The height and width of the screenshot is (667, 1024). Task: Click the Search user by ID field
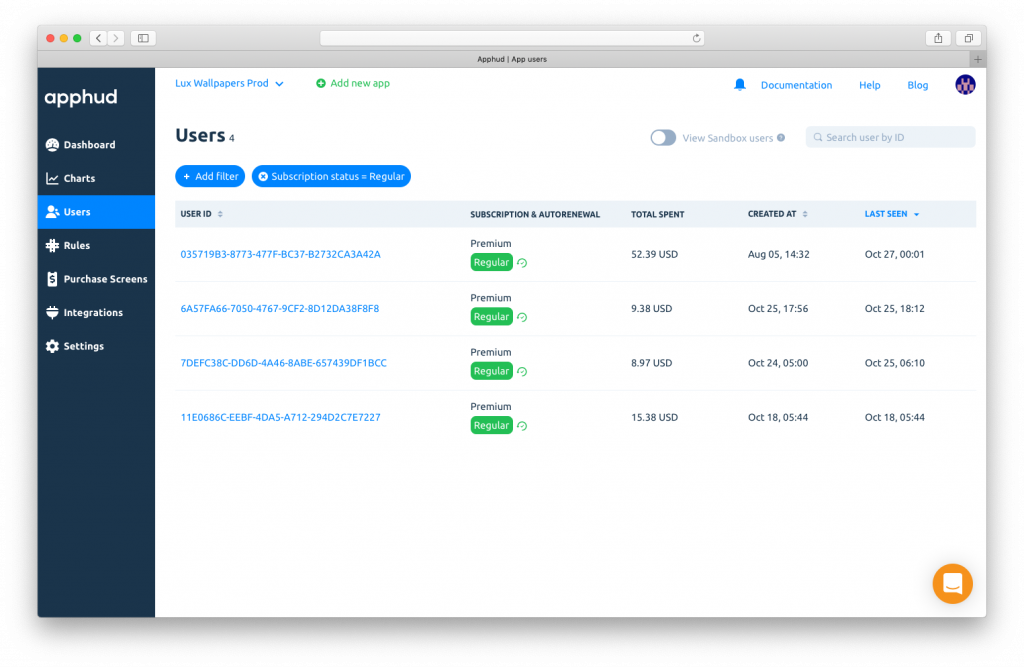(x=890, y=137)
